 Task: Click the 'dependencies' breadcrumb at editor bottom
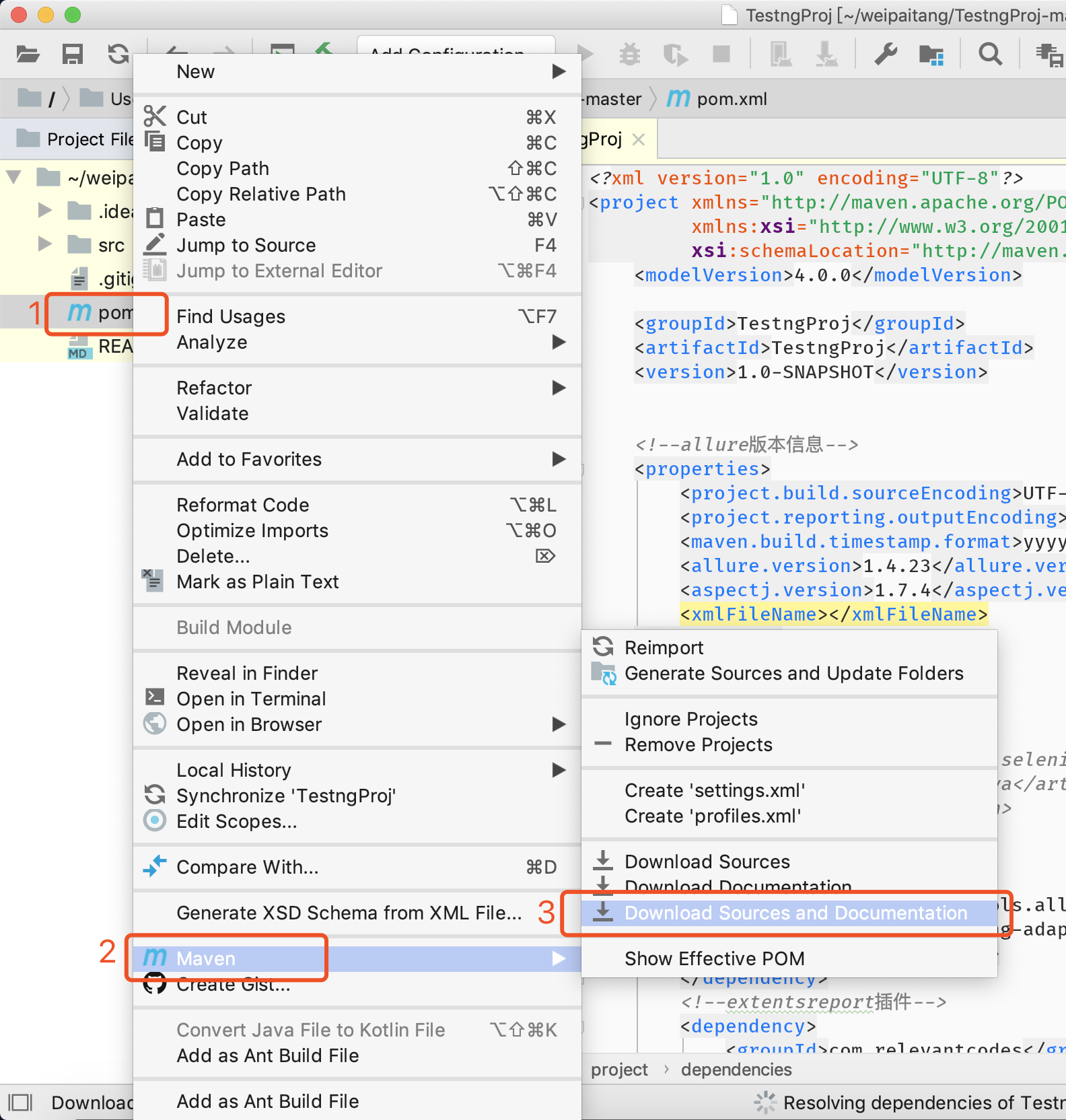[736, 1070]
